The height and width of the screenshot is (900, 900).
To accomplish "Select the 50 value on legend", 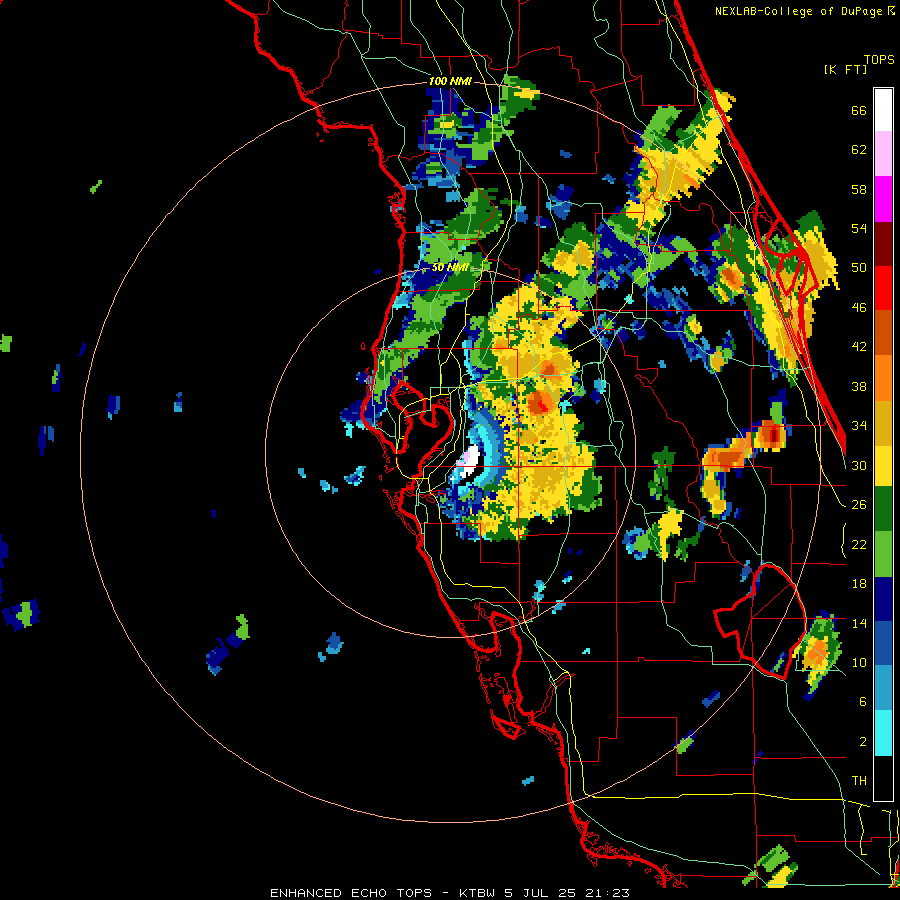I will (859, 268).
